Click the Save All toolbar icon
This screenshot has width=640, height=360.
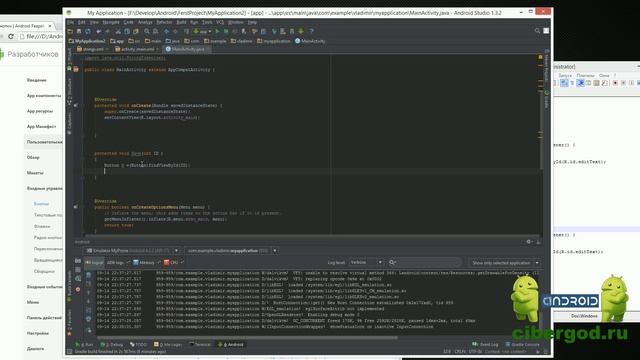(x=79, y=31)
